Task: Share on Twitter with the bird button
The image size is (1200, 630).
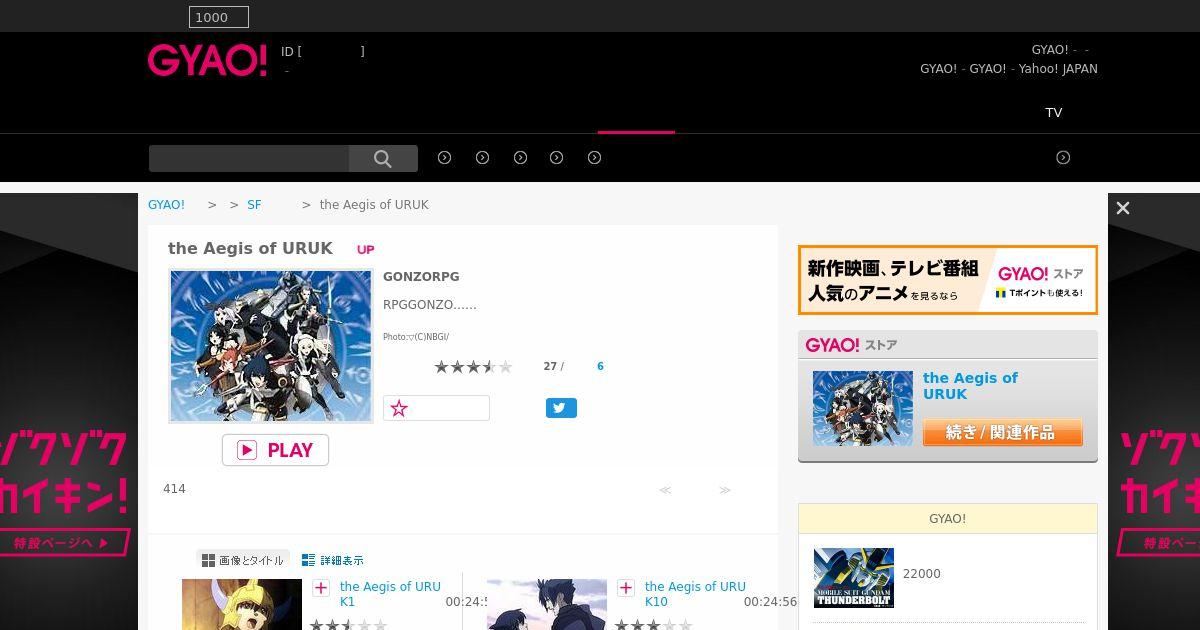Action: (x=561, y=408)
